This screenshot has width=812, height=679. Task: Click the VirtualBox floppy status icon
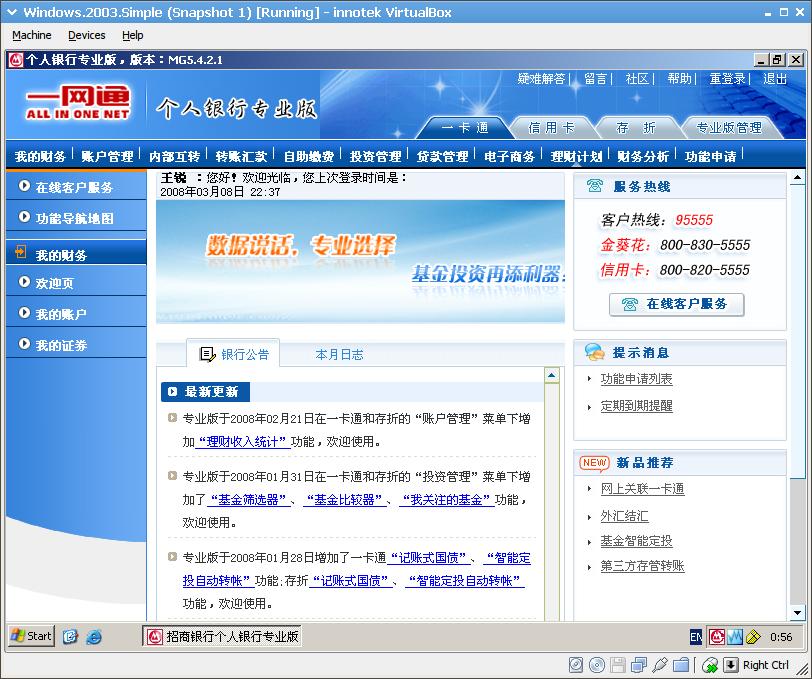point(618,664)
